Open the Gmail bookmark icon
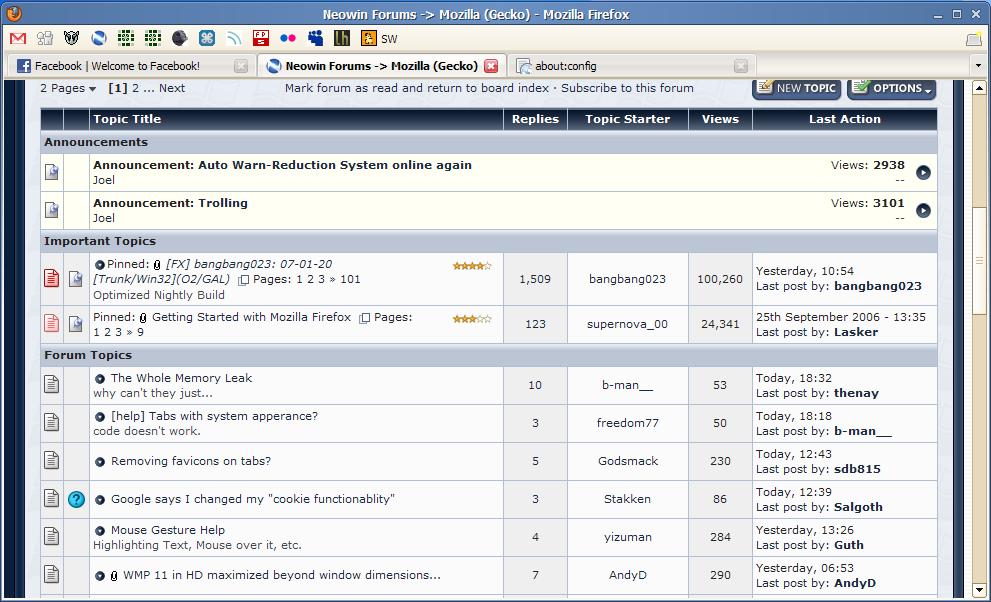This screenshot has height=602, width=991. [x=17, y=38]
